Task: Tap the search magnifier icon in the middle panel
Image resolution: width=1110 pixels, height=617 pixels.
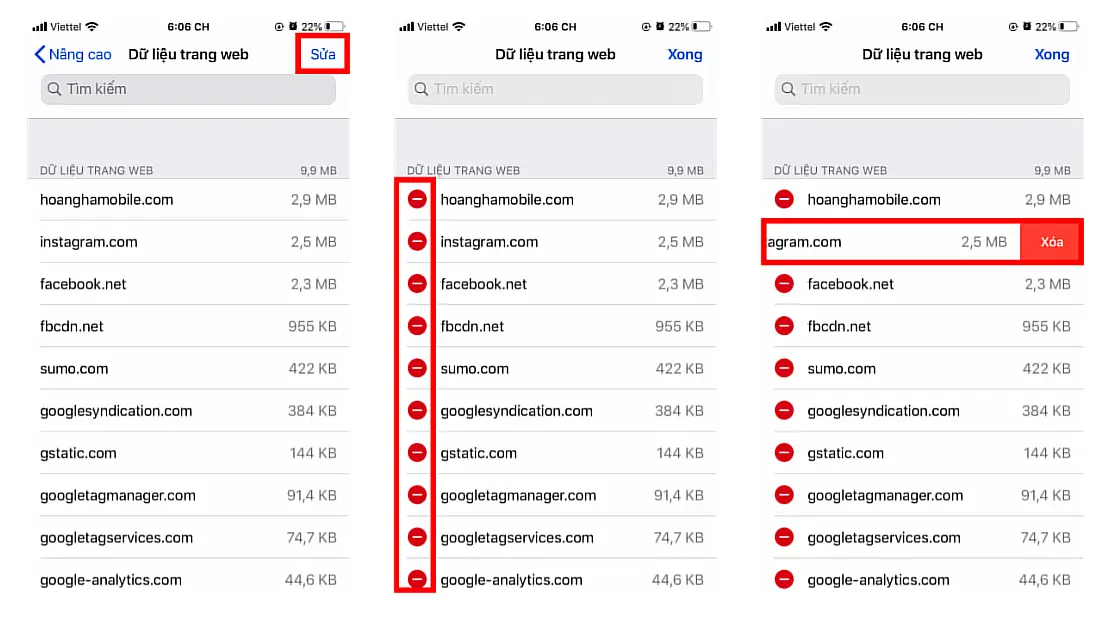Action: click(420, 89)
